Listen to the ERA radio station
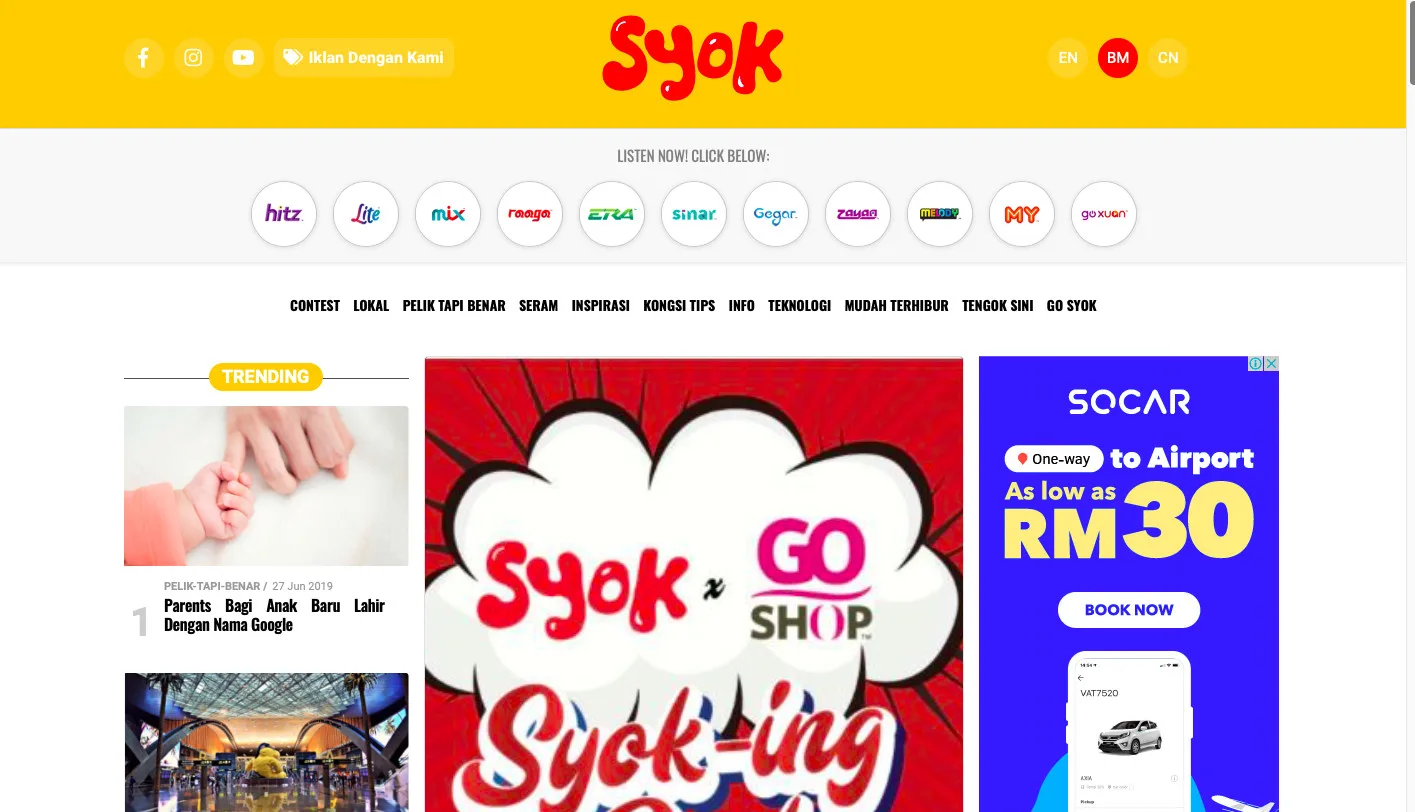The height and width of the screenshot is (812, 1415). 612,214
